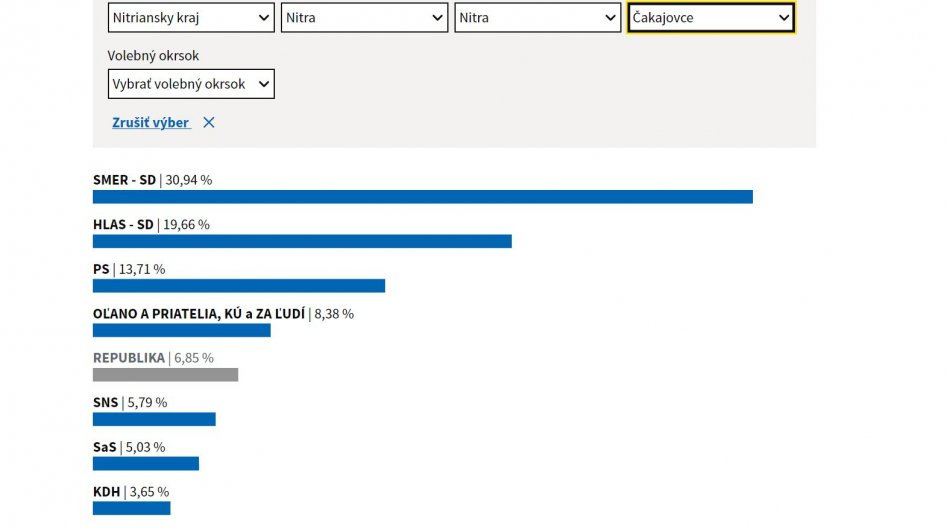Click the HLAS - SD party label

pyautogui.click(x=123, y=225)
